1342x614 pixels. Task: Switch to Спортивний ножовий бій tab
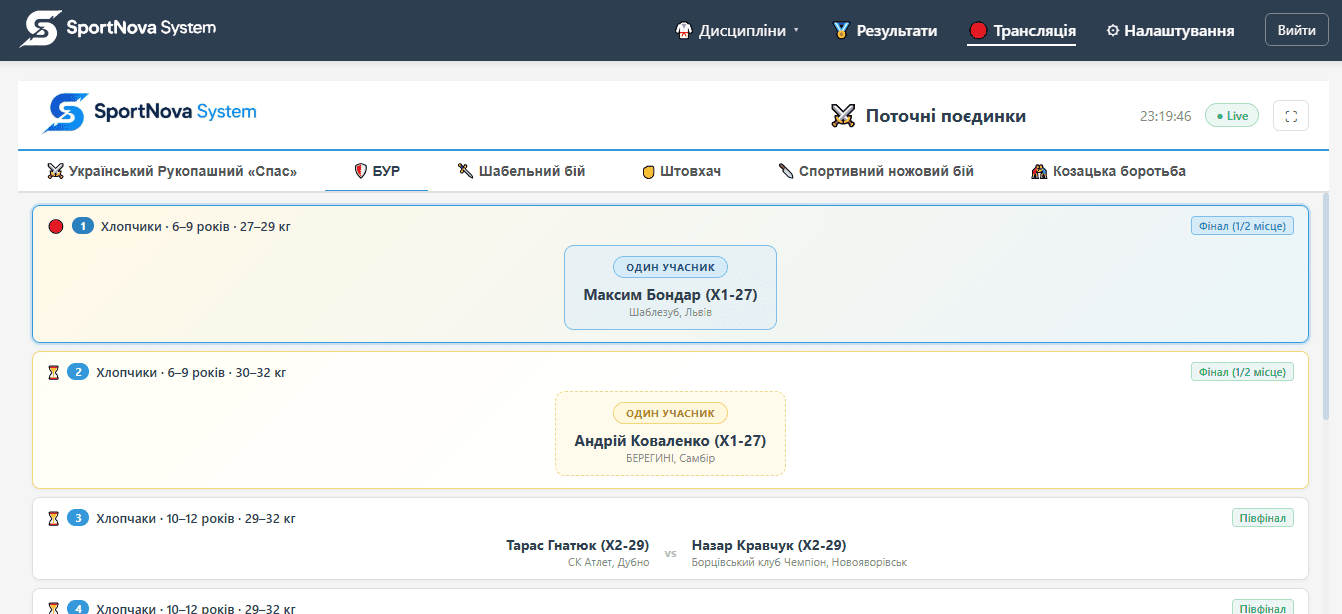[876, 171]
